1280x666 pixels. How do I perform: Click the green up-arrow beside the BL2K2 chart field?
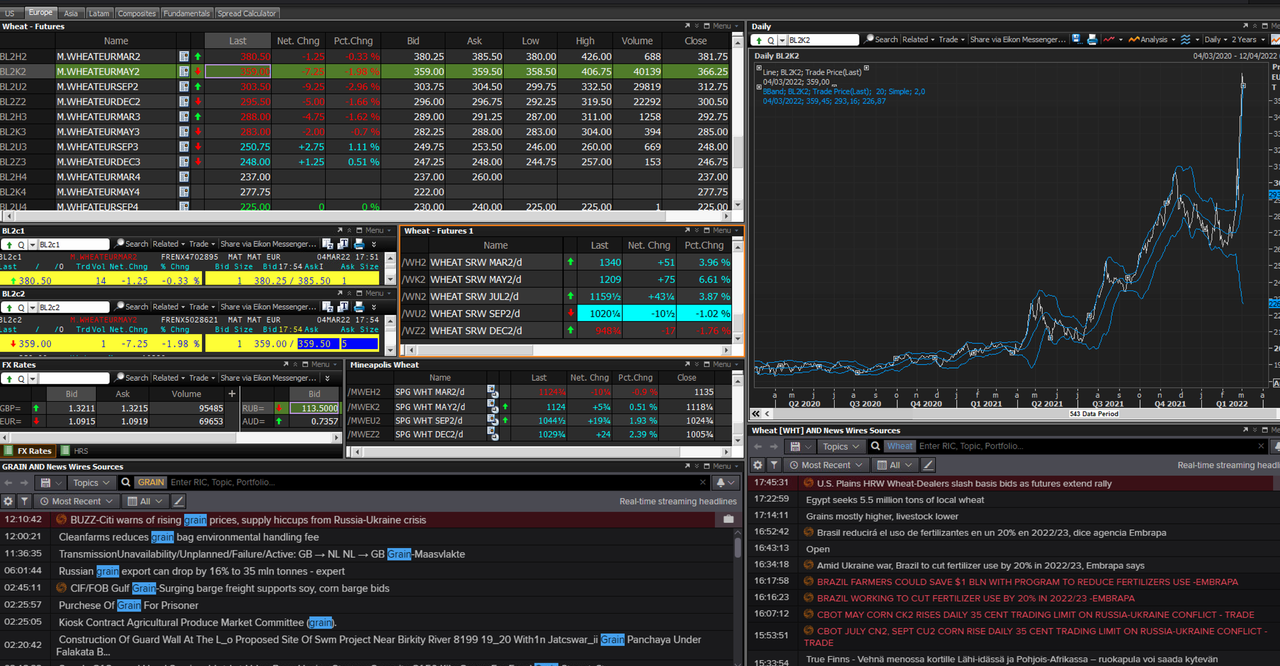click(x=759, y=40)
